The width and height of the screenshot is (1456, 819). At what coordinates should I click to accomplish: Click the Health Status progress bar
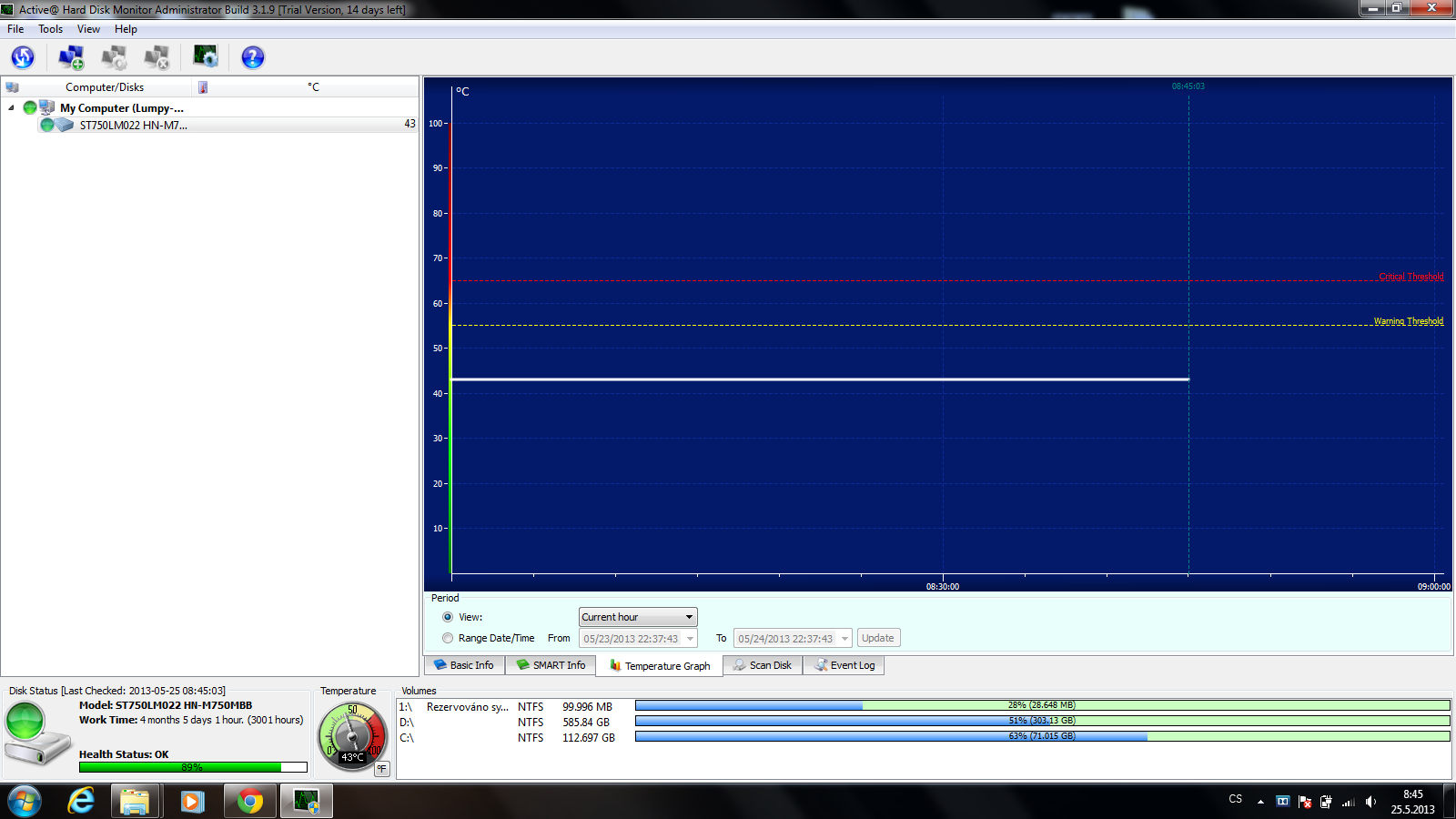click(x=193, y=767)
